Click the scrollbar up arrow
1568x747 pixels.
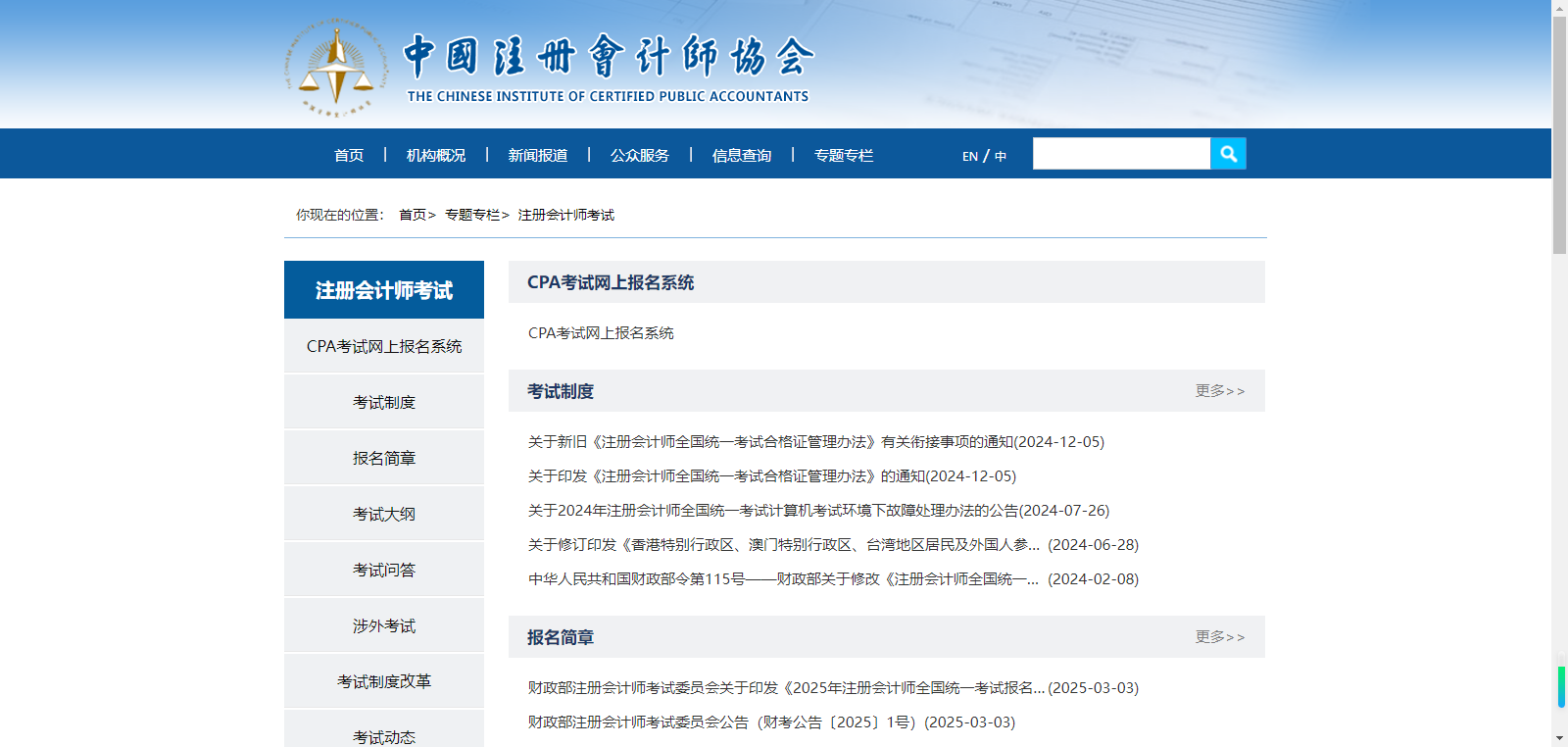(x=1559, y=7)
